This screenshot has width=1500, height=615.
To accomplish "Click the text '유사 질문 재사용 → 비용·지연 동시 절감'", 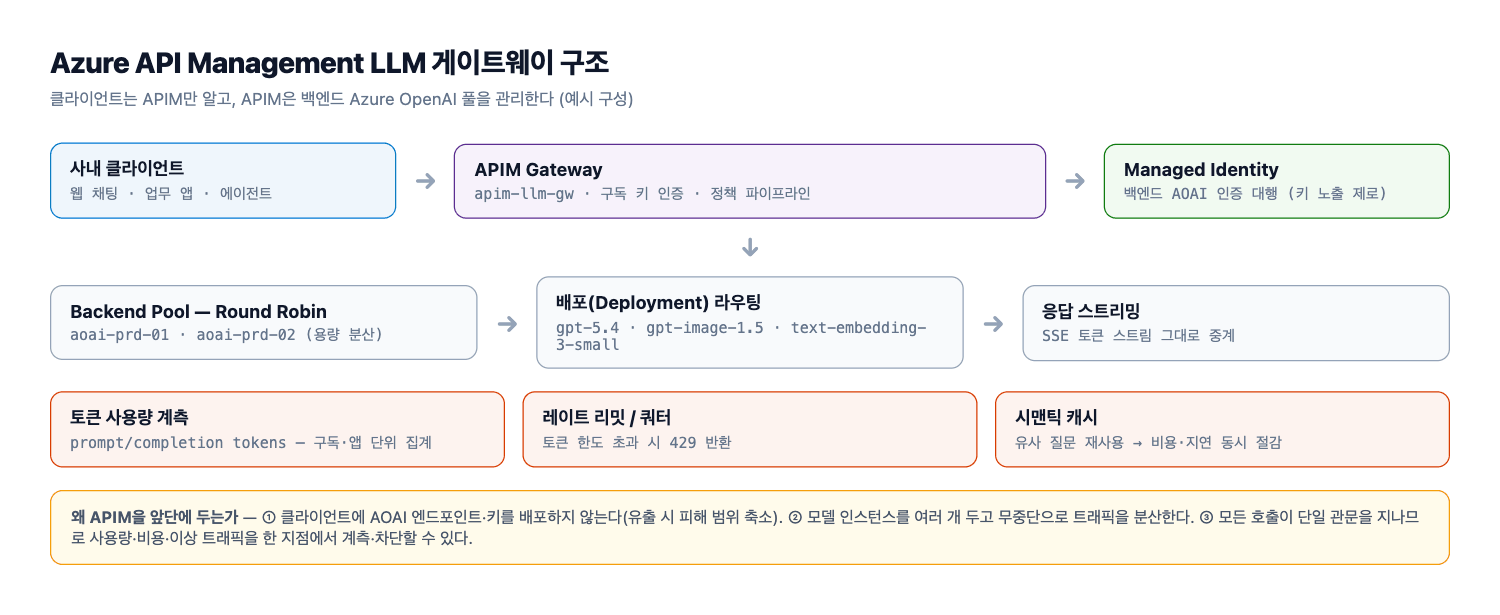I will (x=1148, y=442).
